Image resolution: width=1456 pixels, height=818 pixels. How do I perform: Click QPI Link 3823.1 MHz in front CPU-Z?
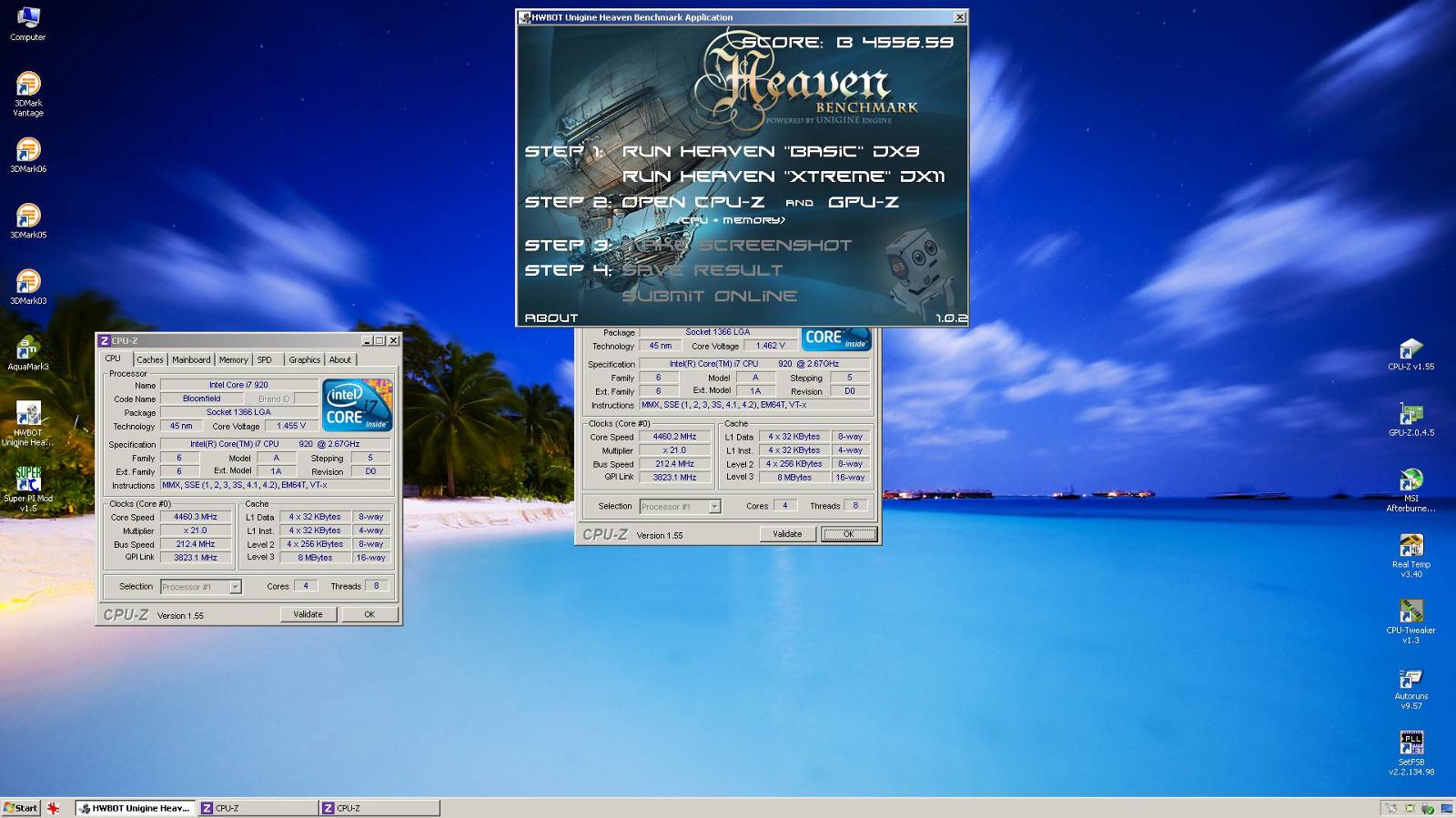click(x=196, y=558)
